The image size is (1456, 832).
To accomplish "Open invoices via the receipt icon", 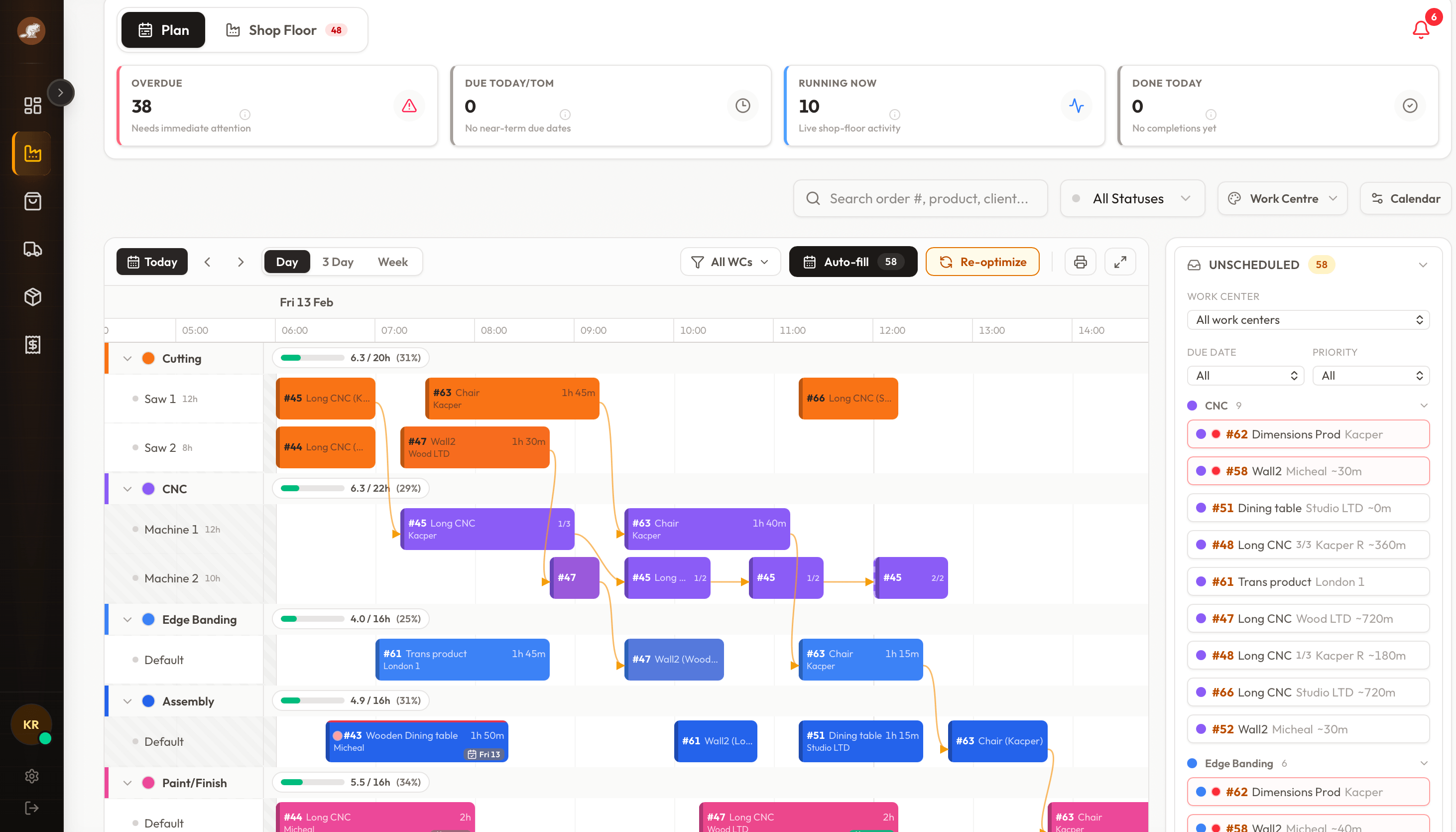I will [x=32, y=345].
